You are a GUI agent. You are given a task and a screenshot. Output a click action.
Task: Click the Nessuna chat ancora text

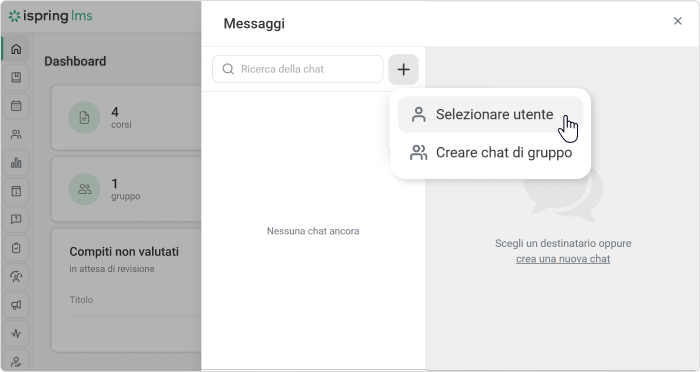tap(313, 231)
